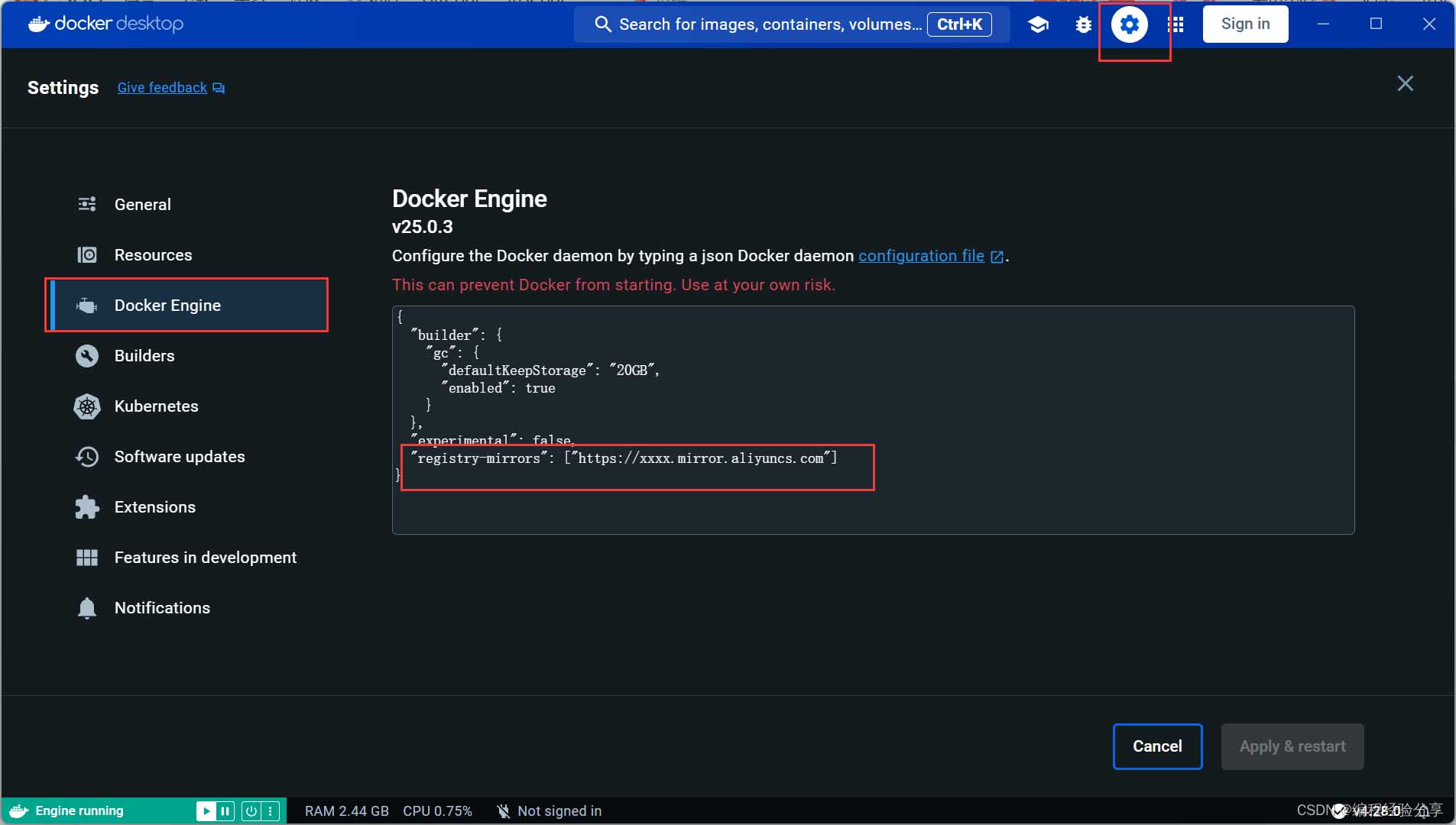Image resolution: width=1456 pixels, height=825 pixels.
Task: Open the Software updates section
Action: (x=187, y=456)
